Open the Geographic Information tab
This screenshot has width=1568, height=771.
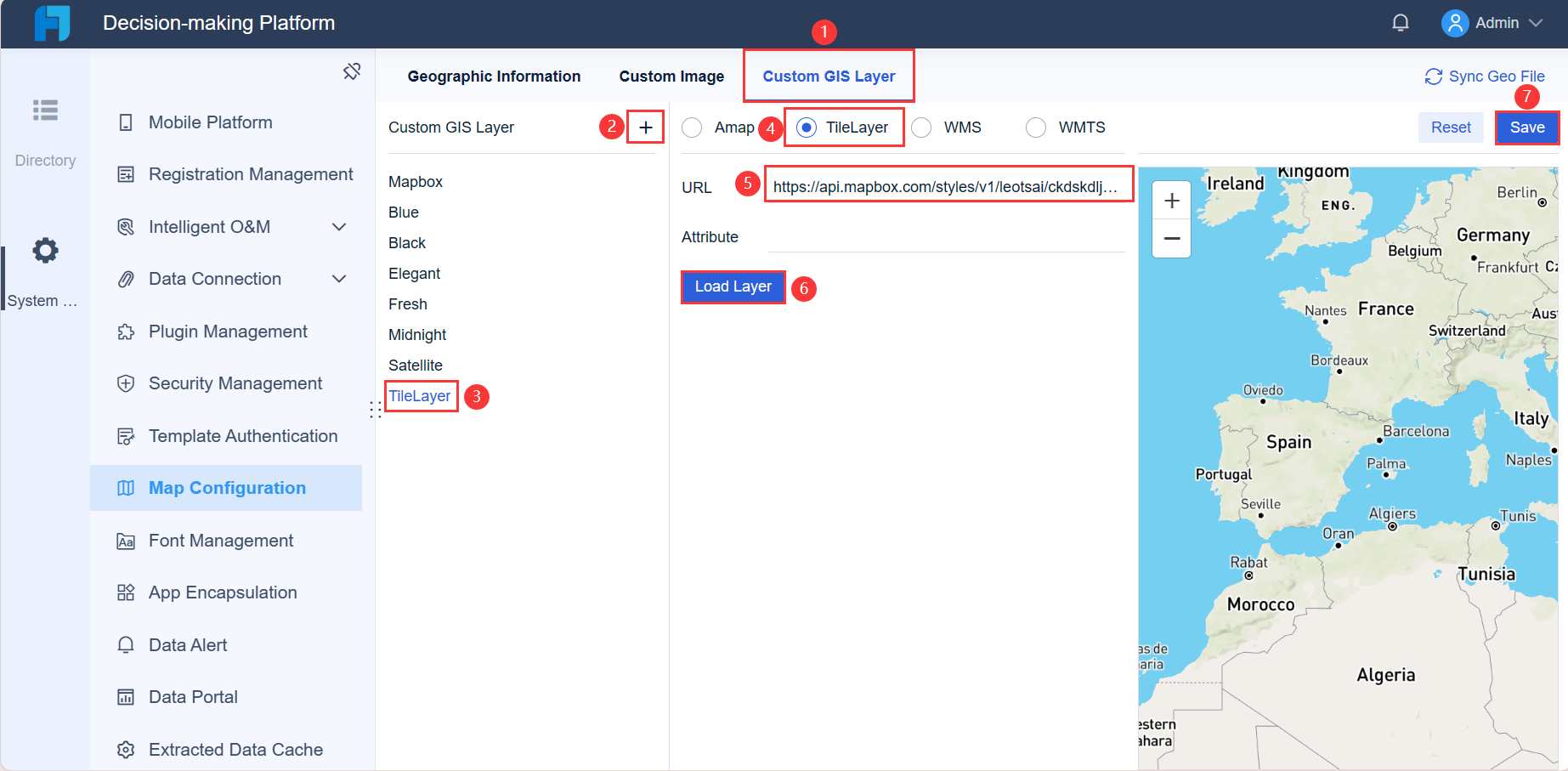coord(494,76)
